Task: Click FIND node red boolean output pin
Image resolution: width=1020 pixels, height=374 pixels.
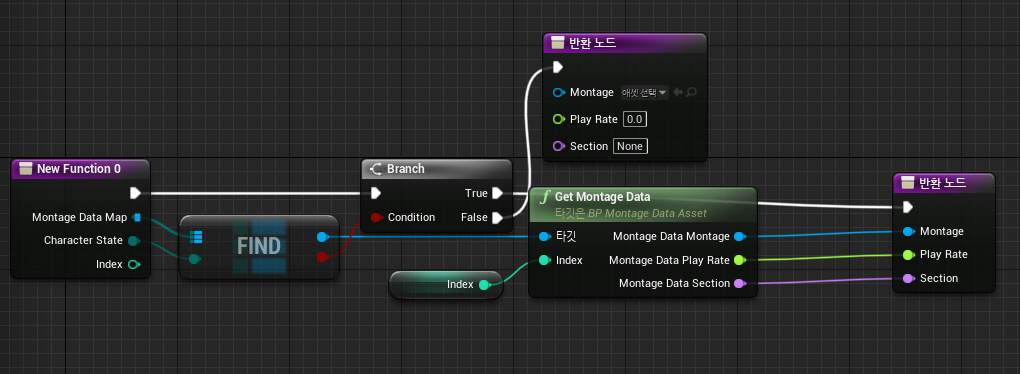Action: [x=322, y=258]
